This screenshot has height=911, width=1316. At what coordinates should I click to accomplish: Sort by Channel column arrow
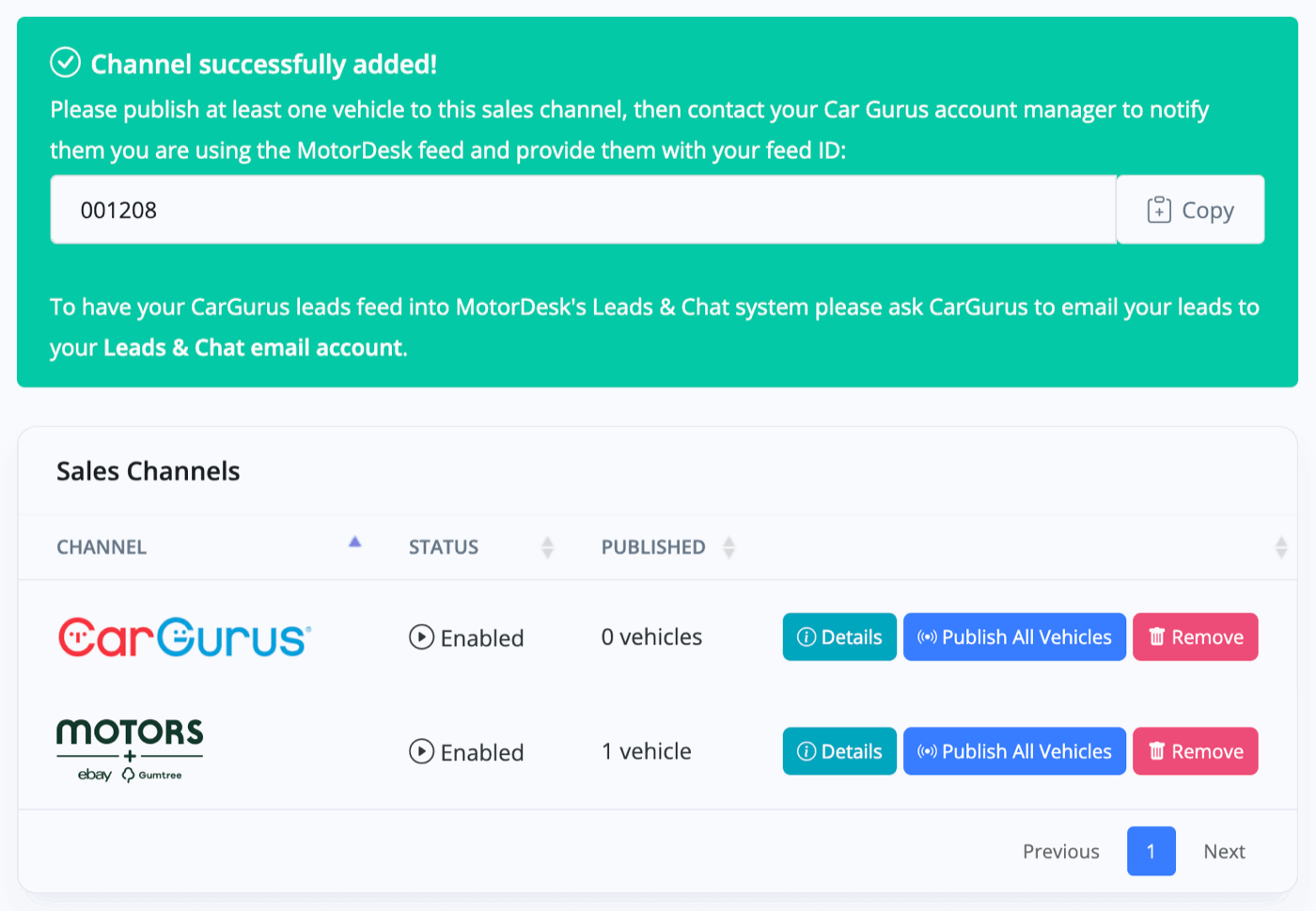pyautogui.click(x=354, y=542)
